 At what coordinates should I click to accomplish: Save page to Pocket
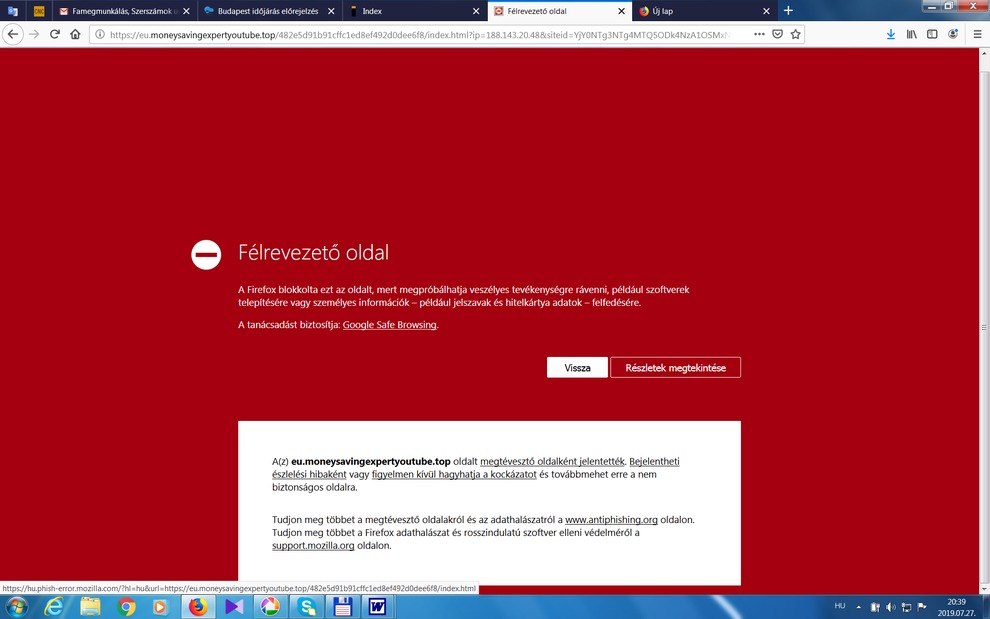click(x=778, y=34)
